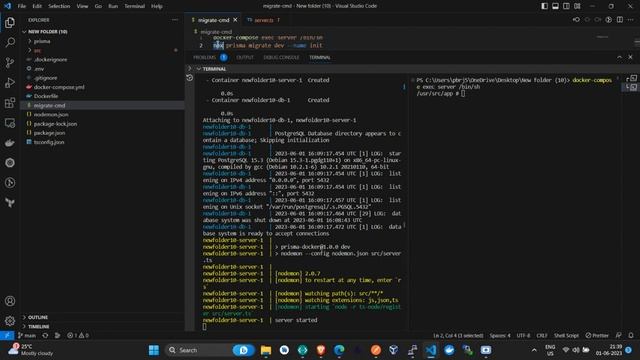Toggle the primary side bar layout
This screenshot has width=640, height=360.
pos(544,6)
